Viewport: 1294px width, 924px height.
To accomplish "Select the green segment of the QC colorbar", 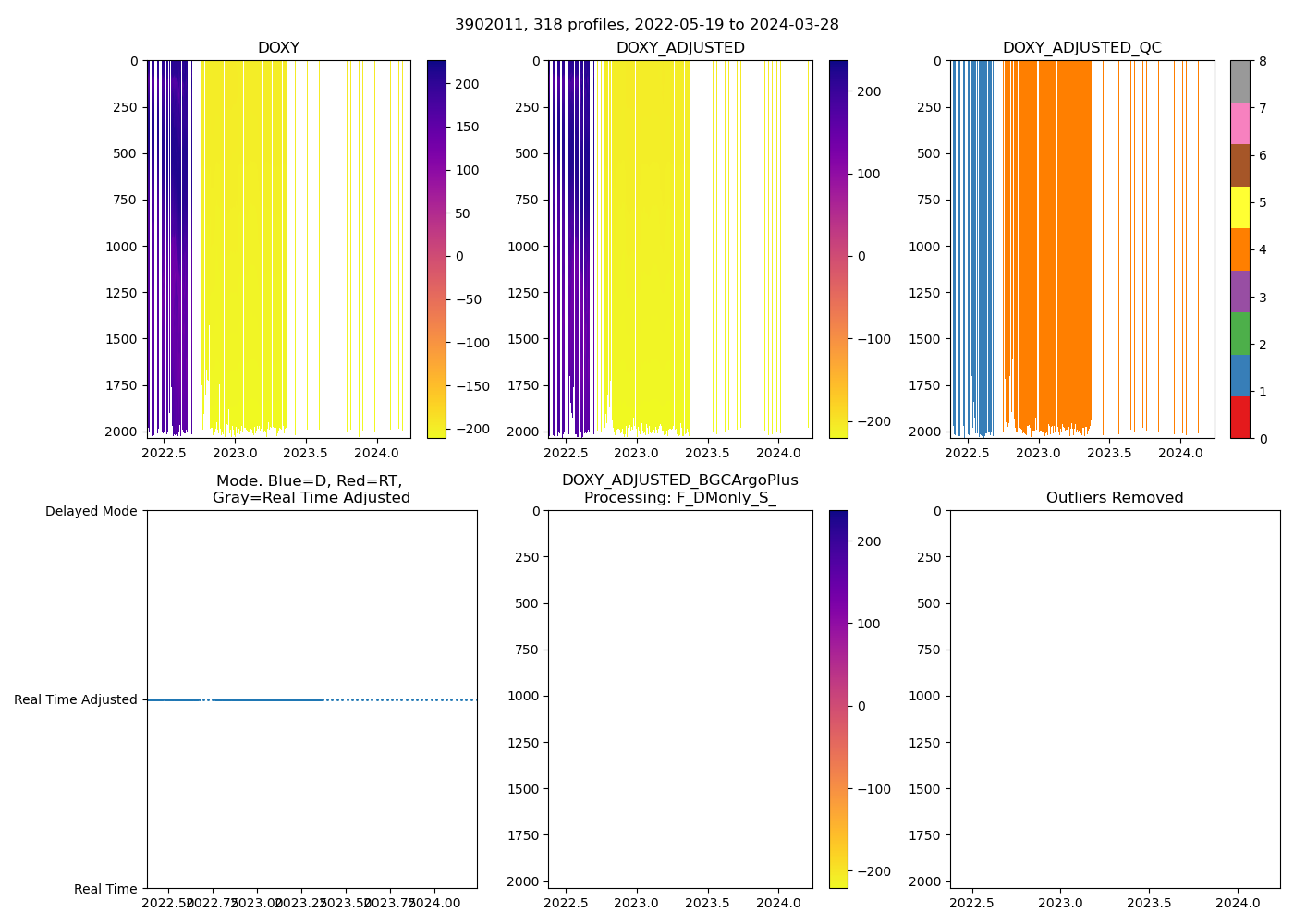I will click(1239, 334).
